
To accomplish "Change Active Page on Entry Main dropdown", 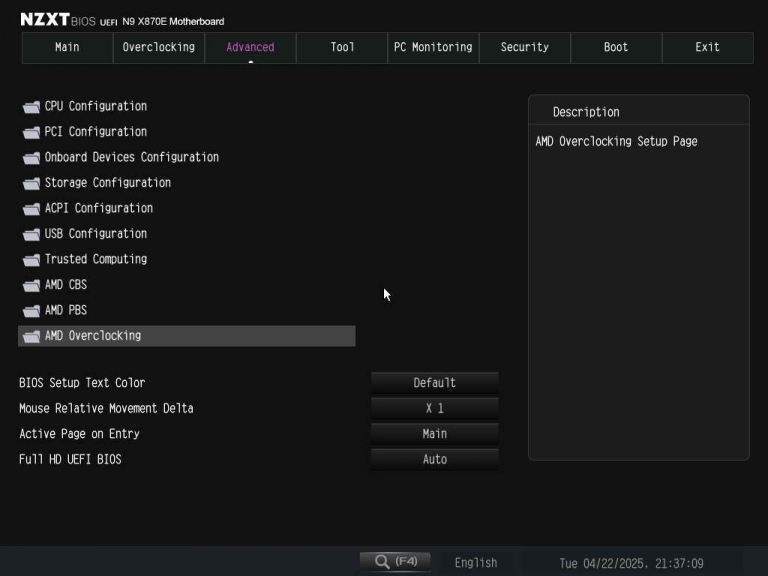I will point(434,433).
